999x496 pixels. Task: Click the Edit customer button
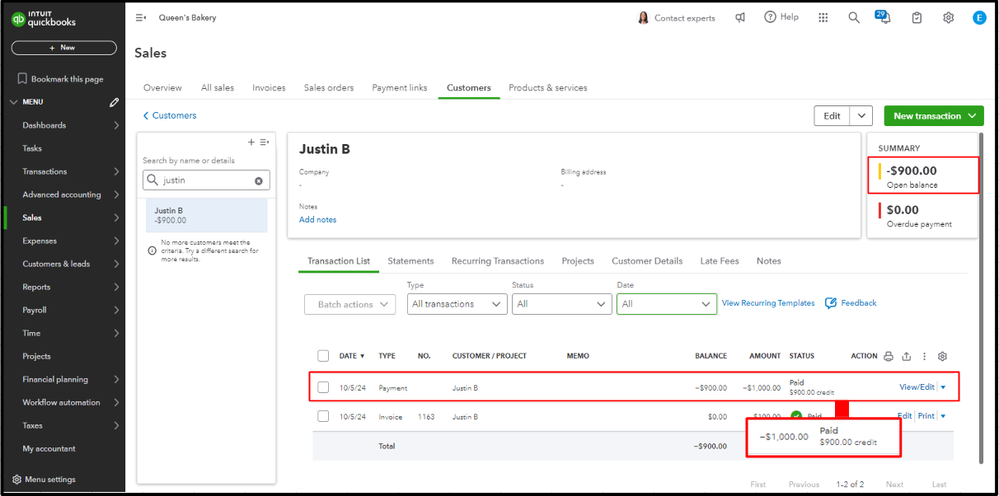(x=832, y=116)
